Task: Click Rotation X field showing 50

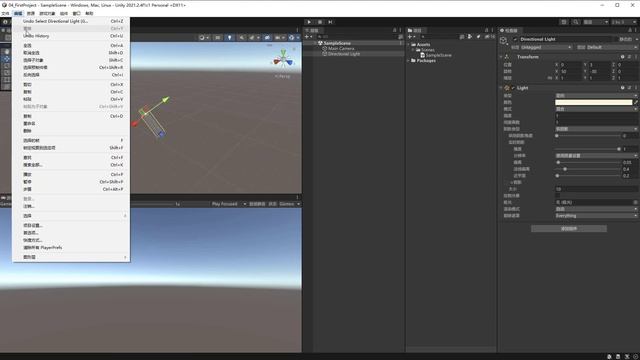Action: [570, 71]
